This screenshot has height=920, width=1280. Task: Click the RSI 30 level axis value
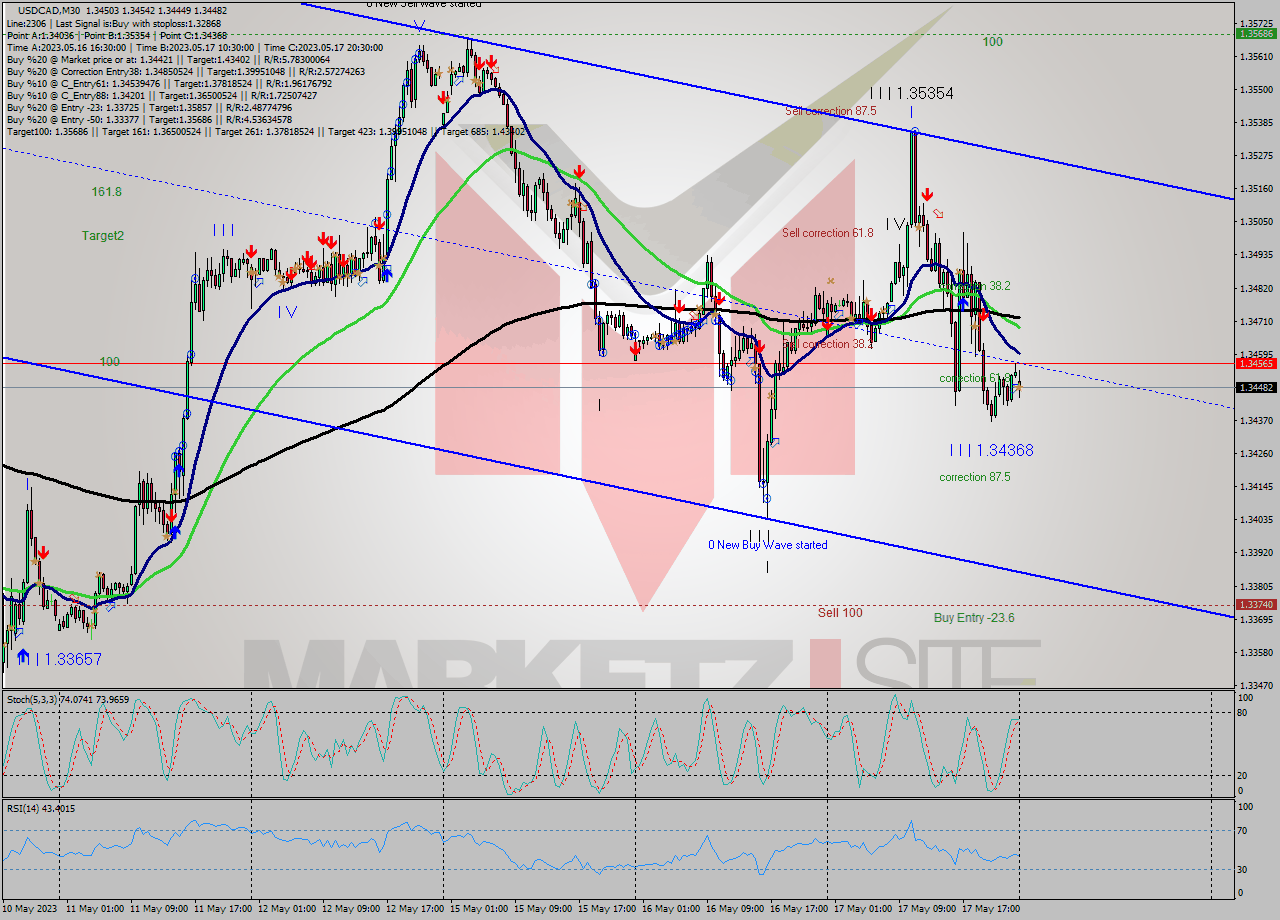1244,869
